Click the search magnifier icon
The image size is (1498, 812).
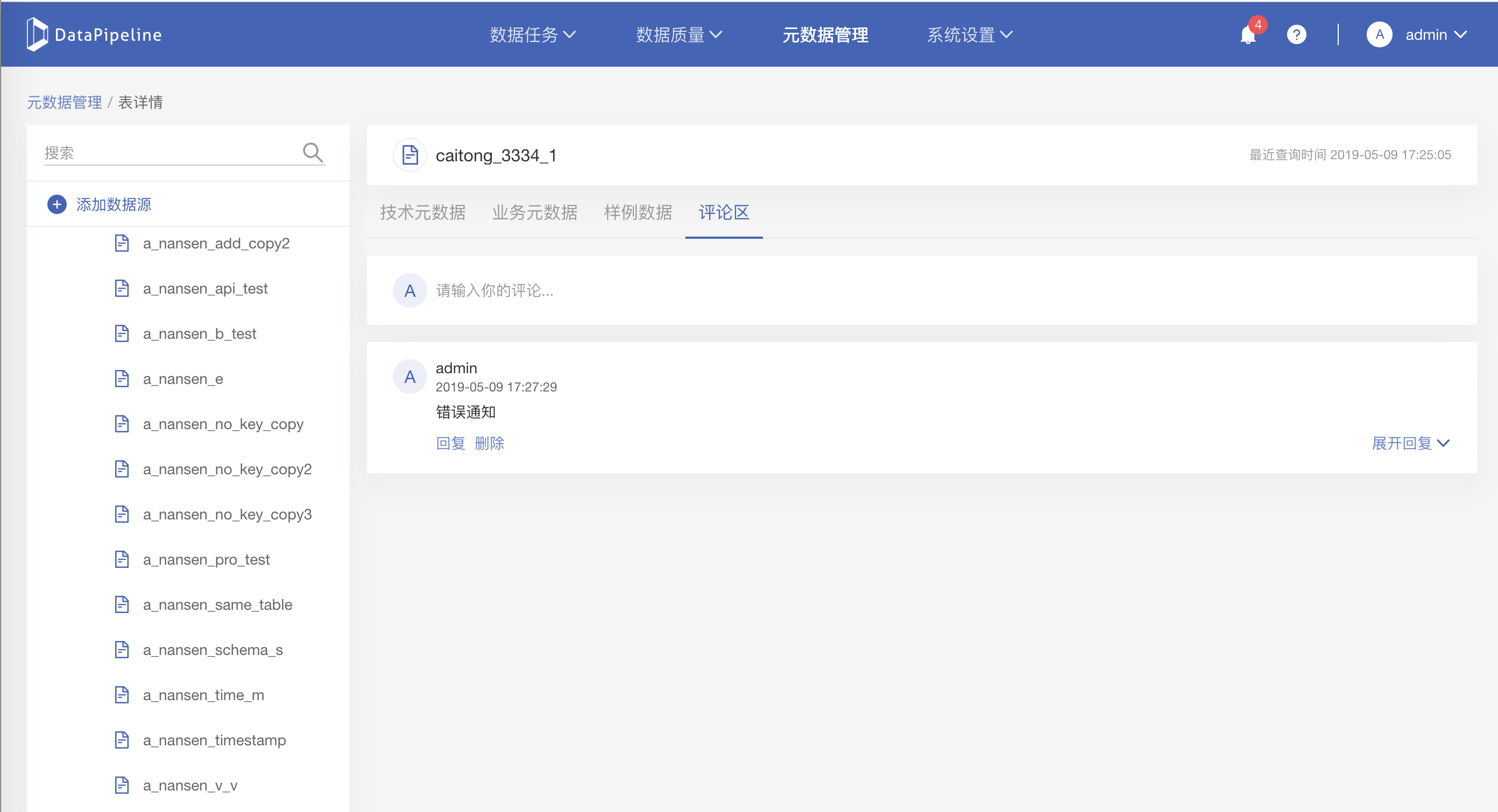pos(313,152)
